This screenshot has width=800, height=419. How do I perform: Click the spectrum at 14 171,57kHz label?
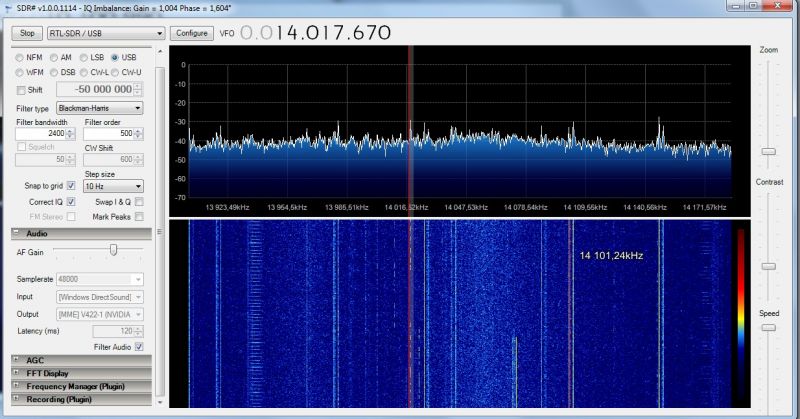(x=705, y=207)
